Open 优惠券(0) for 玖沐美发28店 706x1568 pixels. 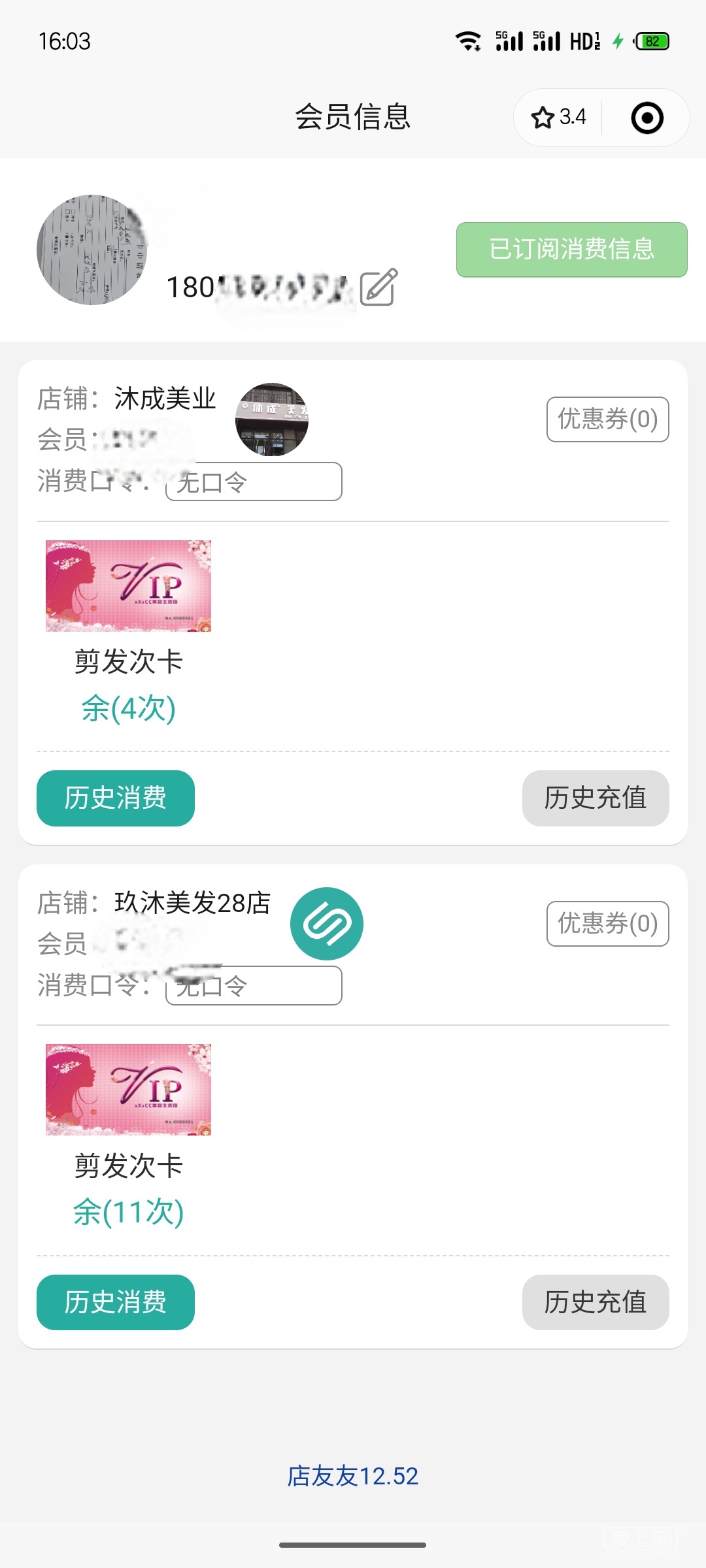click(607, 924)
